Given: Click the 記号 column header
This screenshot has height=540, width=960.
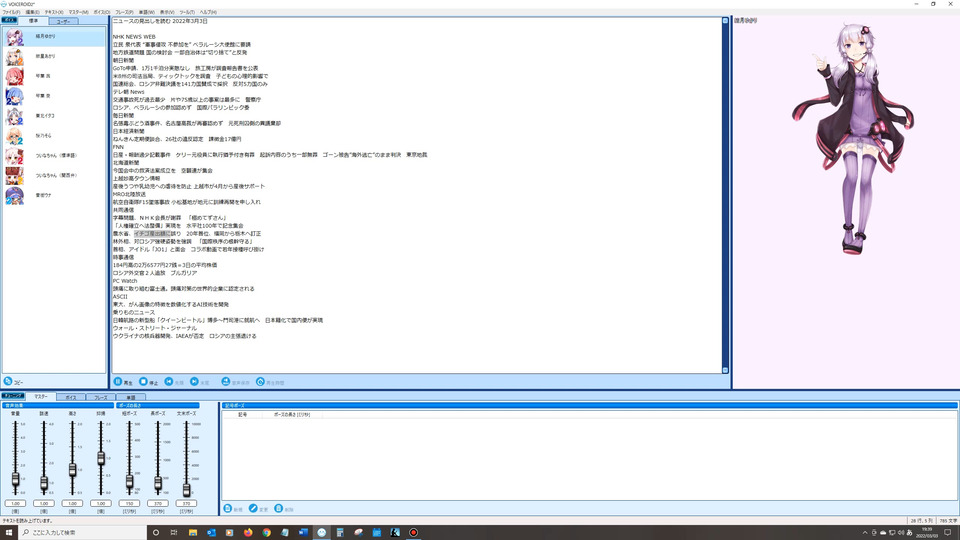Looking at the screenshot, I should tap(242, 414).
